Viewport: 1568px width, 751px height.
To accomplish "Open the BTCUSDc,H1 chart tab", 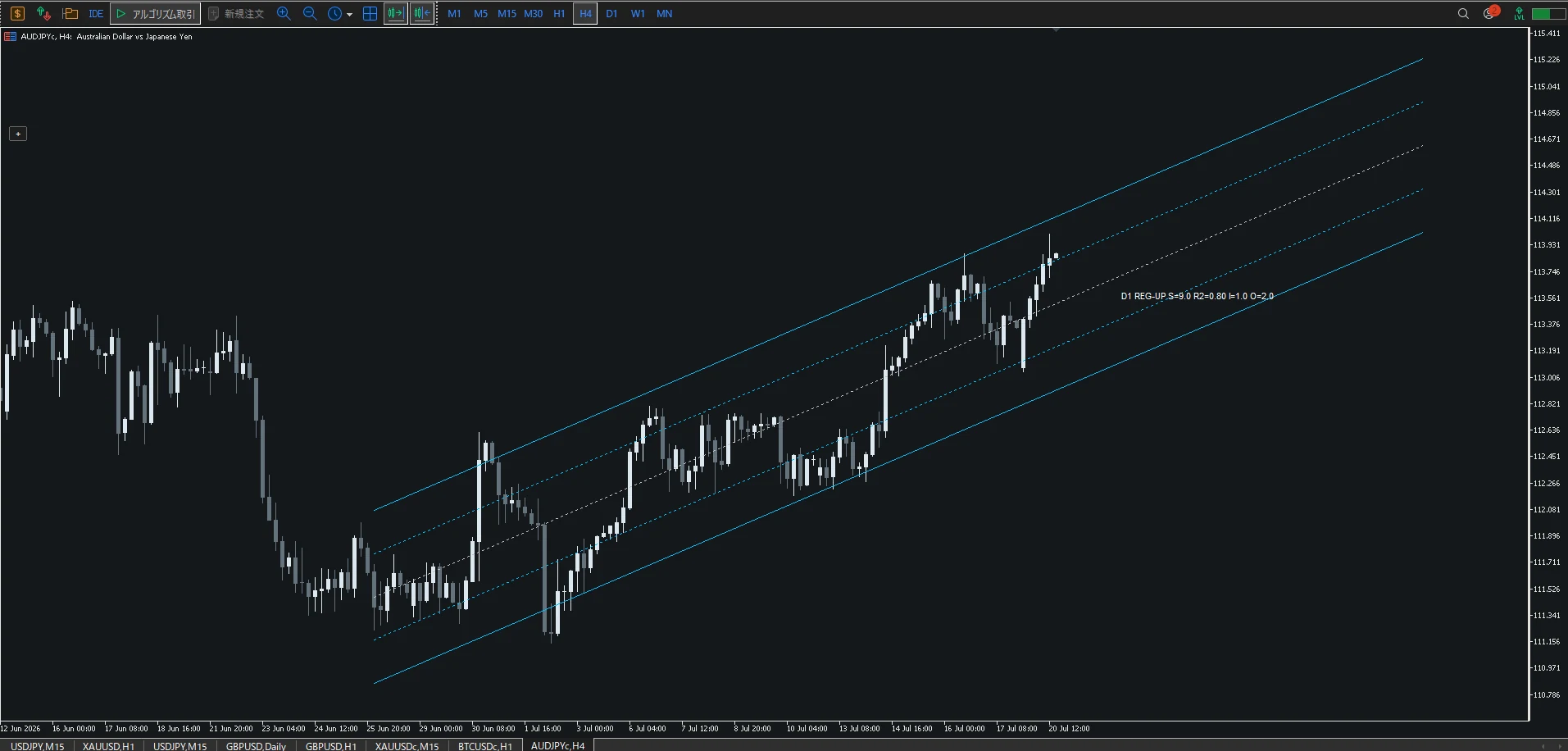I will coord(484,745).
